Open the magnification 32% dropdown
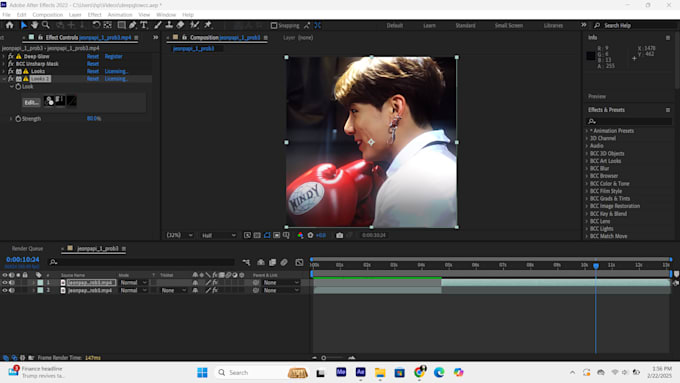 point(180,235)
